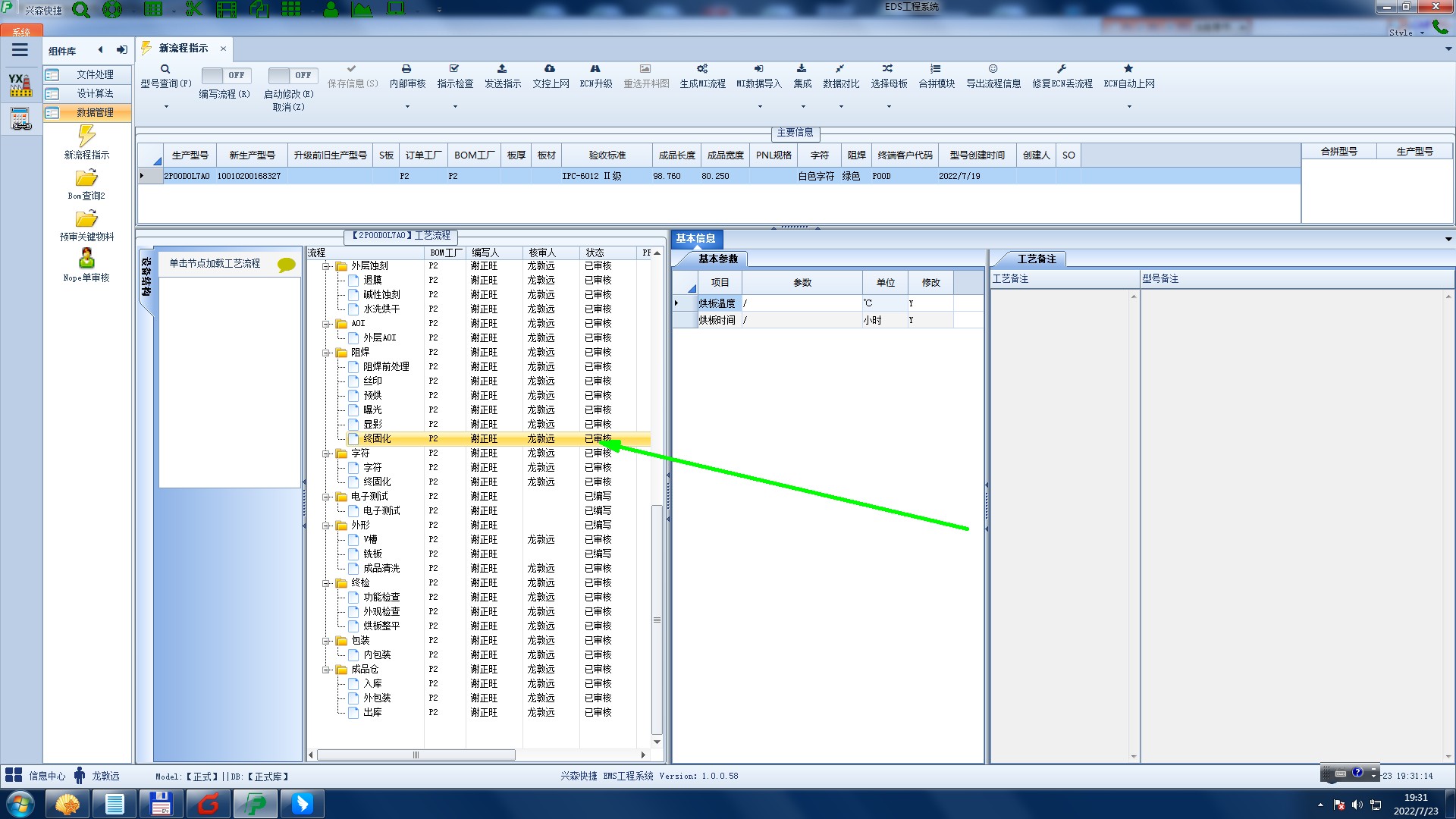This screenshot has width=1456, height=819.
Task: Click 导出流程信息 smiley toolbar button
Action: tap(993, 76)
